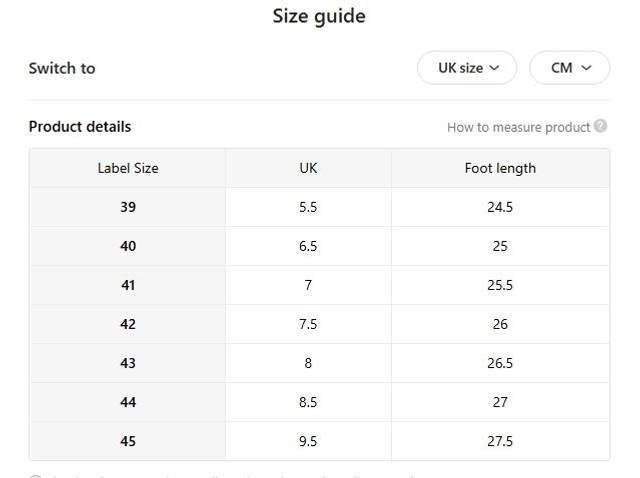Viewport: 640px width, 478px height.
Task: Open the How to measure product link
Action: pos(518,127)
